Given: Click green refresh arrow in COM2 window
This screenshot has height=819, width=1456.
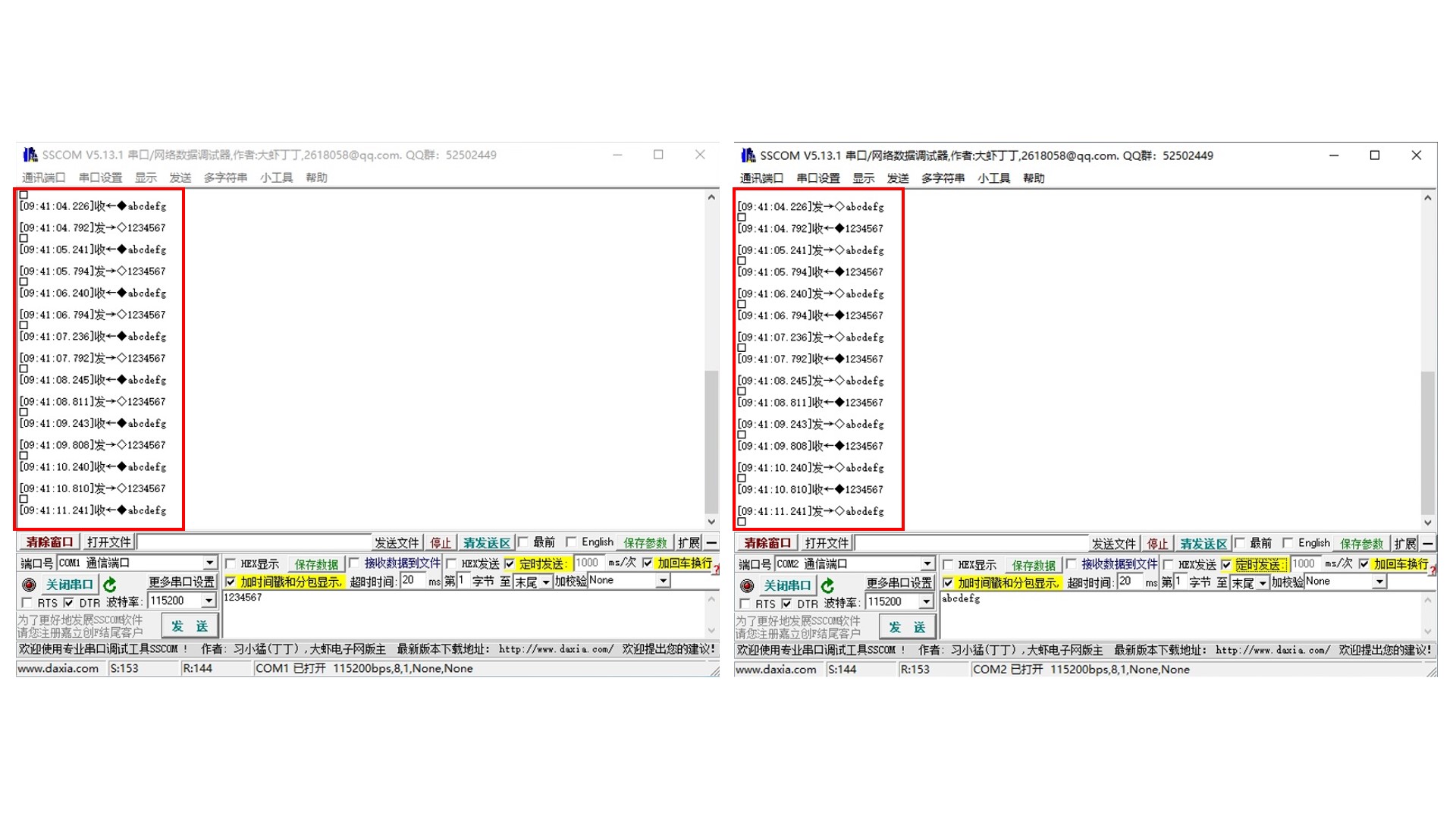Looking at the screenshot, I should [827, 585].
